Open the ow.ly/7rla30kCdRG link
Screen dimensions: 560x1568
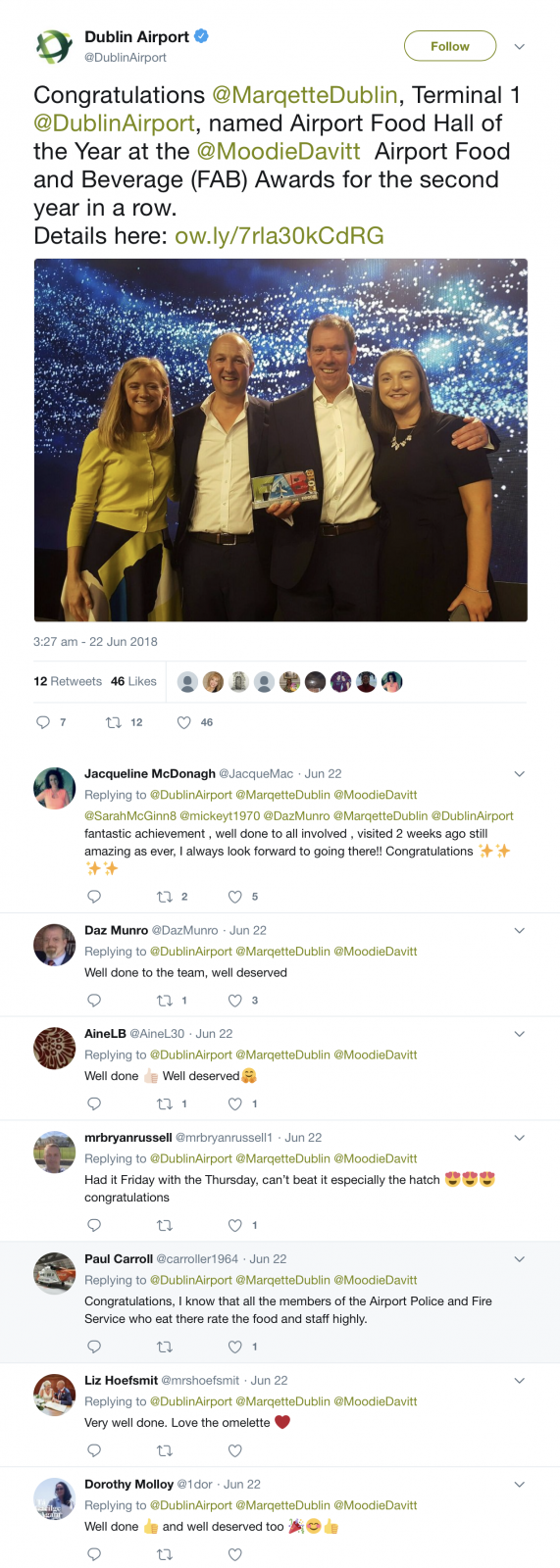tap(280, 236)
